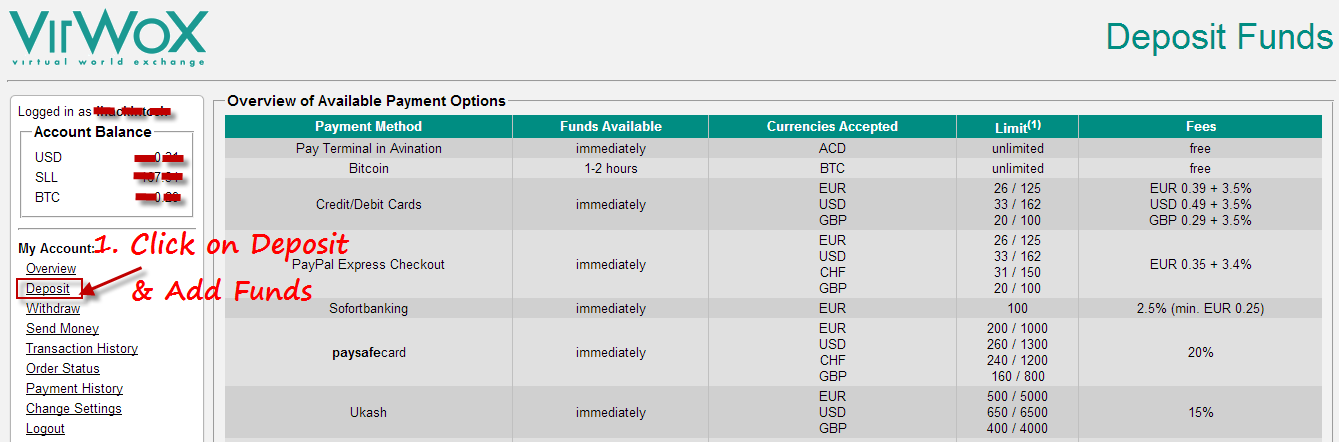Image resolution: width=1339 pixels, height=442 pixels.
Task: Select the Sofortbanking payment option
Action: (773, 309)
